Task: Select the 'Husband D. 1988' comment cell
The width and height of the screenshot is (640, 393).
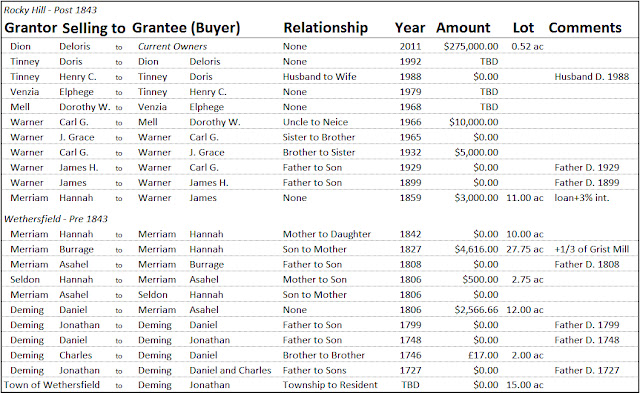Action: (x=591, y=77)
